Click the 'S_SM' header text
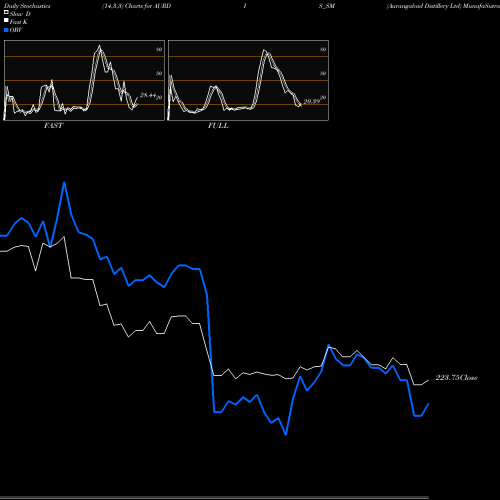Screen dimensions: 500x500 [x=327, y=6]
